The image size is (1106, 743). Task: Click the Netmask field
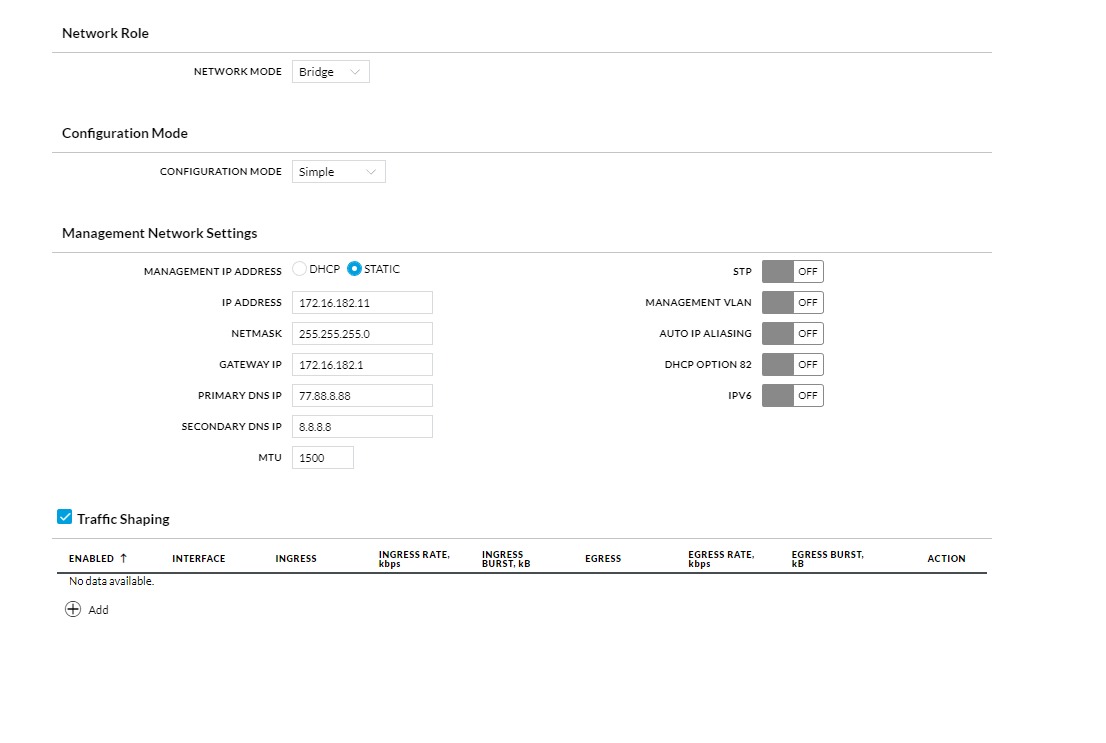coord(362,334)
